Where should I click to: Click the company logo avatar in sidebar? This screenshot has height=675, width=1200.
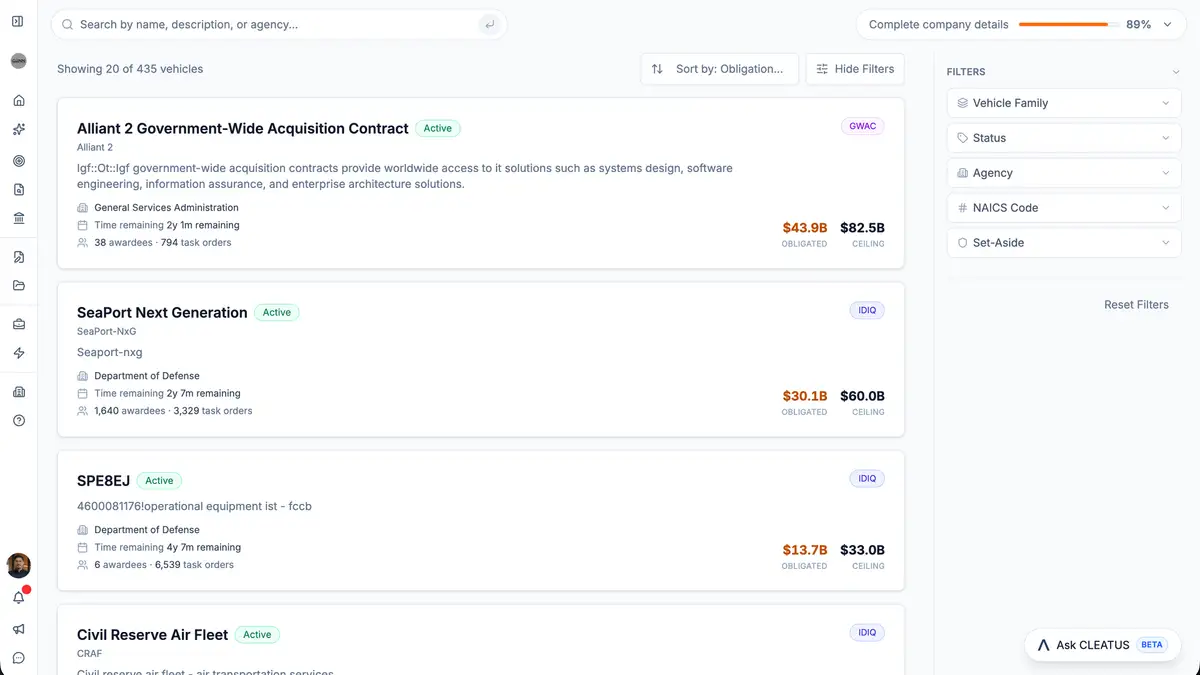[x=18, y=61]
